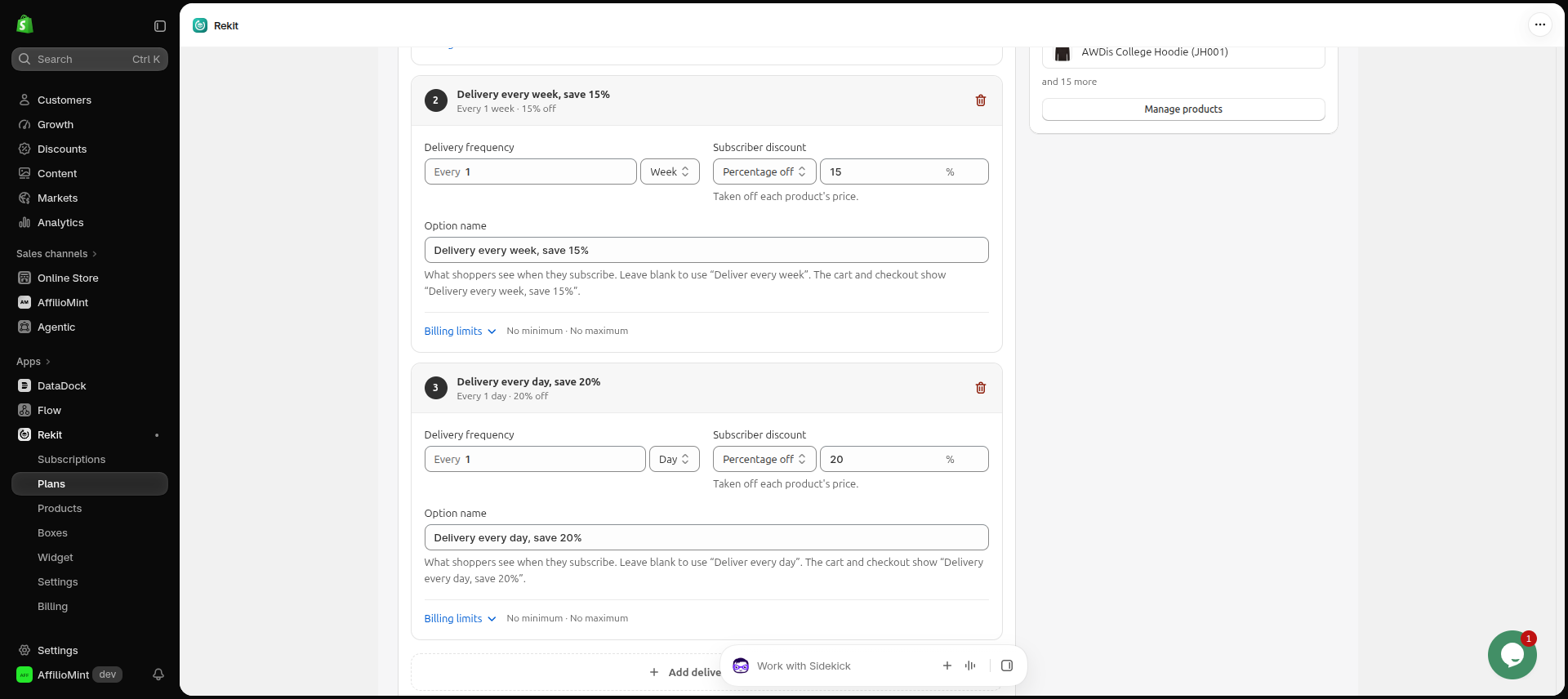Collapse the sidebar panel icon

pyautogui.click(x=160, y=26)
